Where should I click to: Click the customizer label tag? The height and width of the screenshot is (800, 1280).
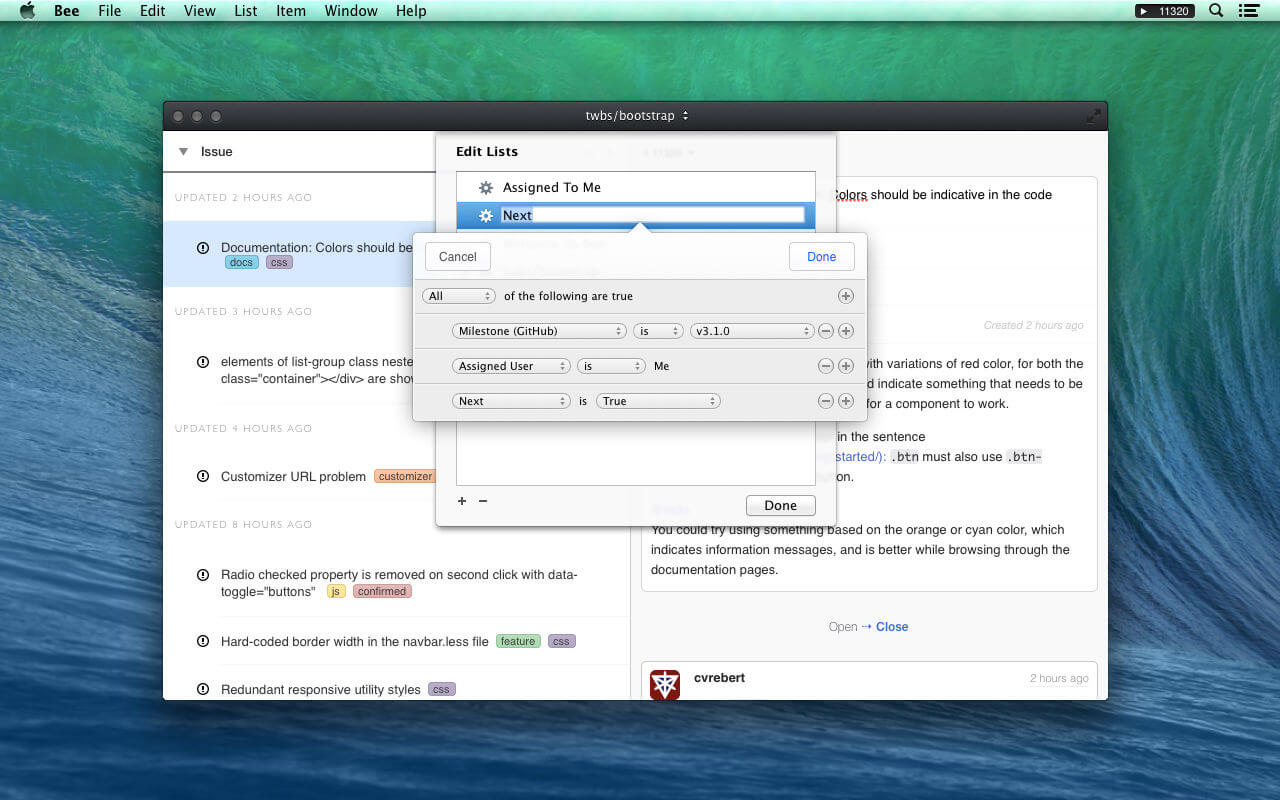(405, 476)
